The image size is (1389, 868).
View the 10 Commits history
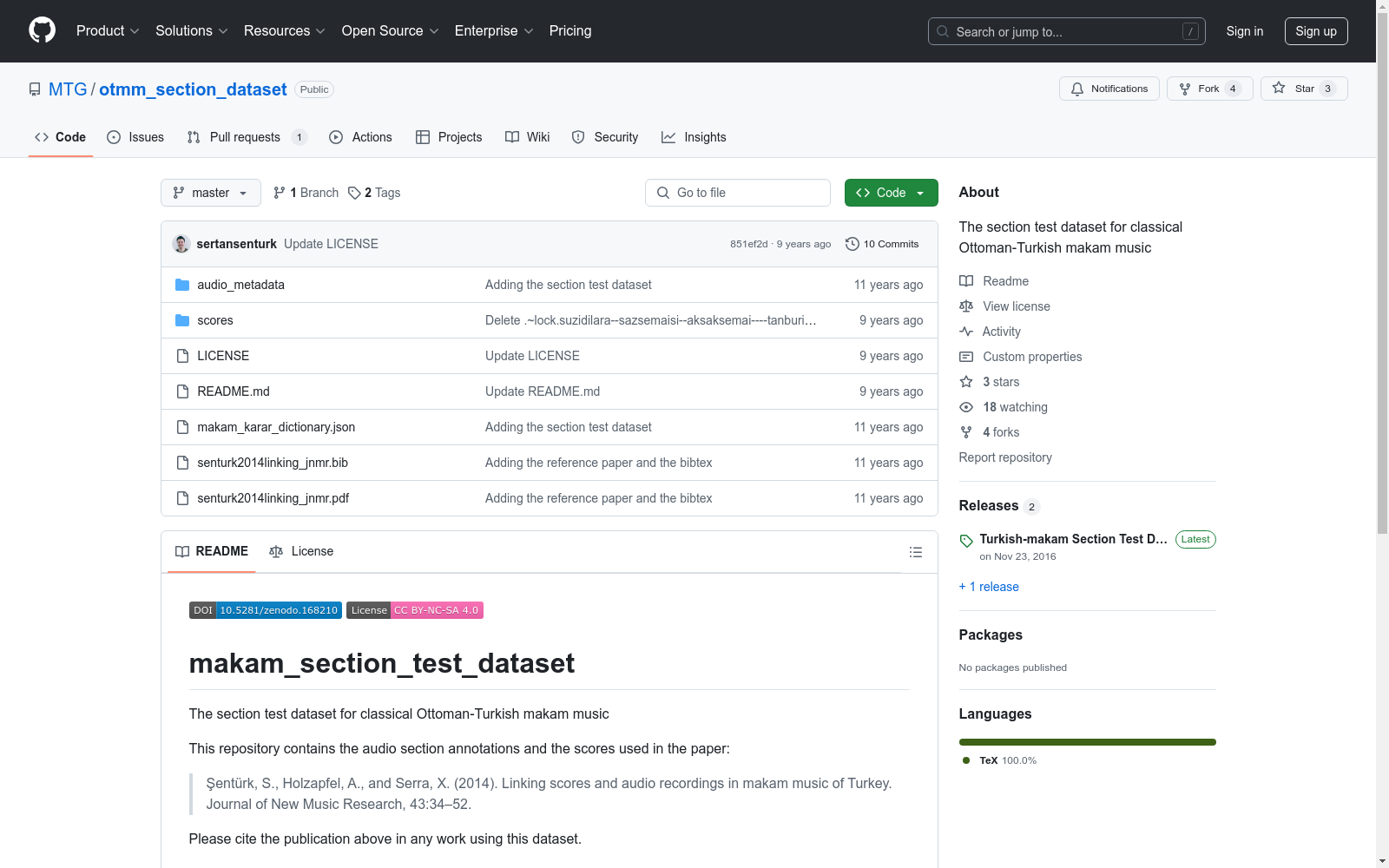pyautogui.click(x=882, y=244)
